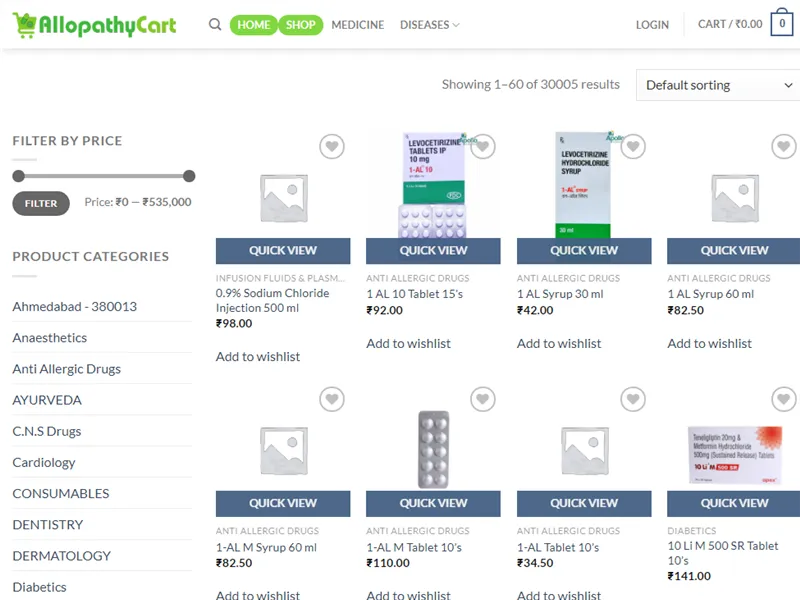Quick View 1 AL Syrup 30 ml
Image resolution: width=800 pixels, height=600 pixels.
click(x=584, y=251)
